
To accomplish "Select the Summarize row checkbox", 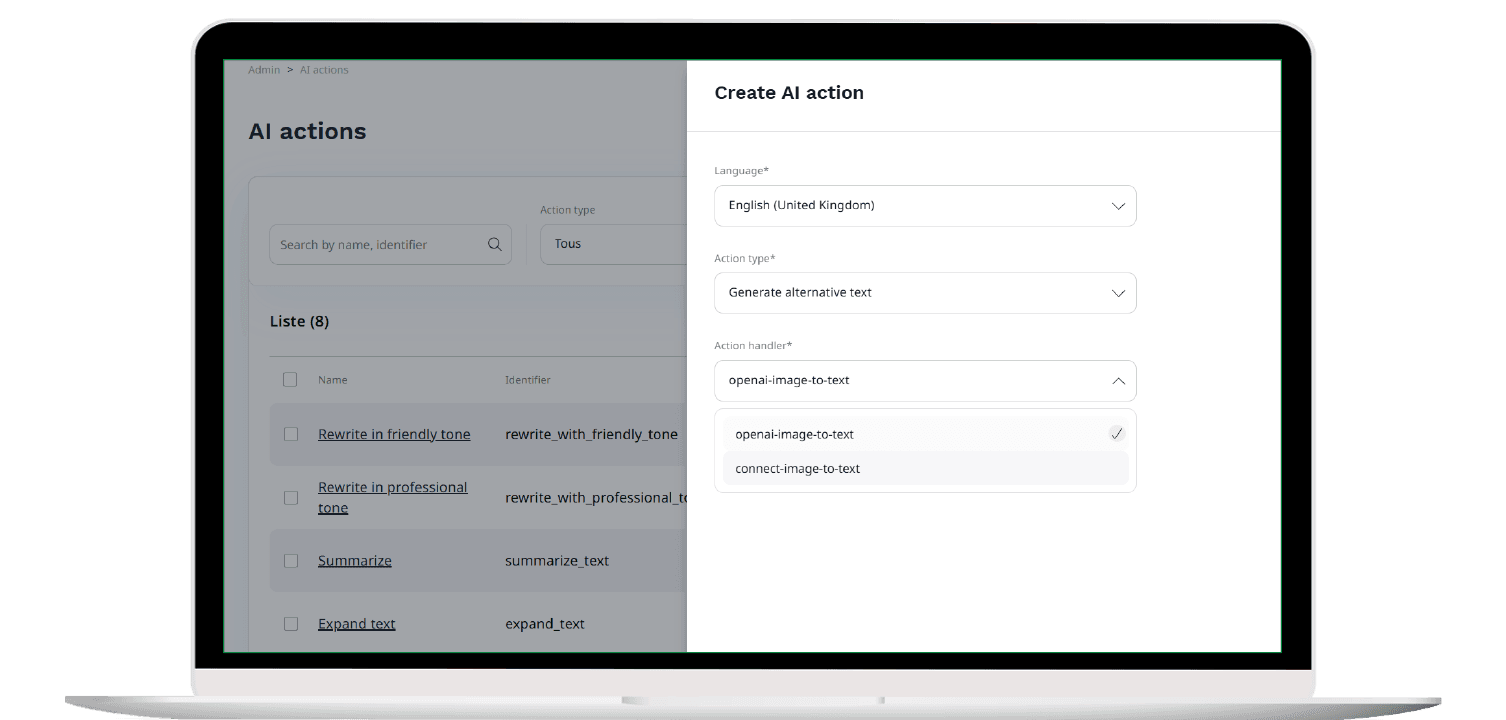I will click(x=291, y=561).
